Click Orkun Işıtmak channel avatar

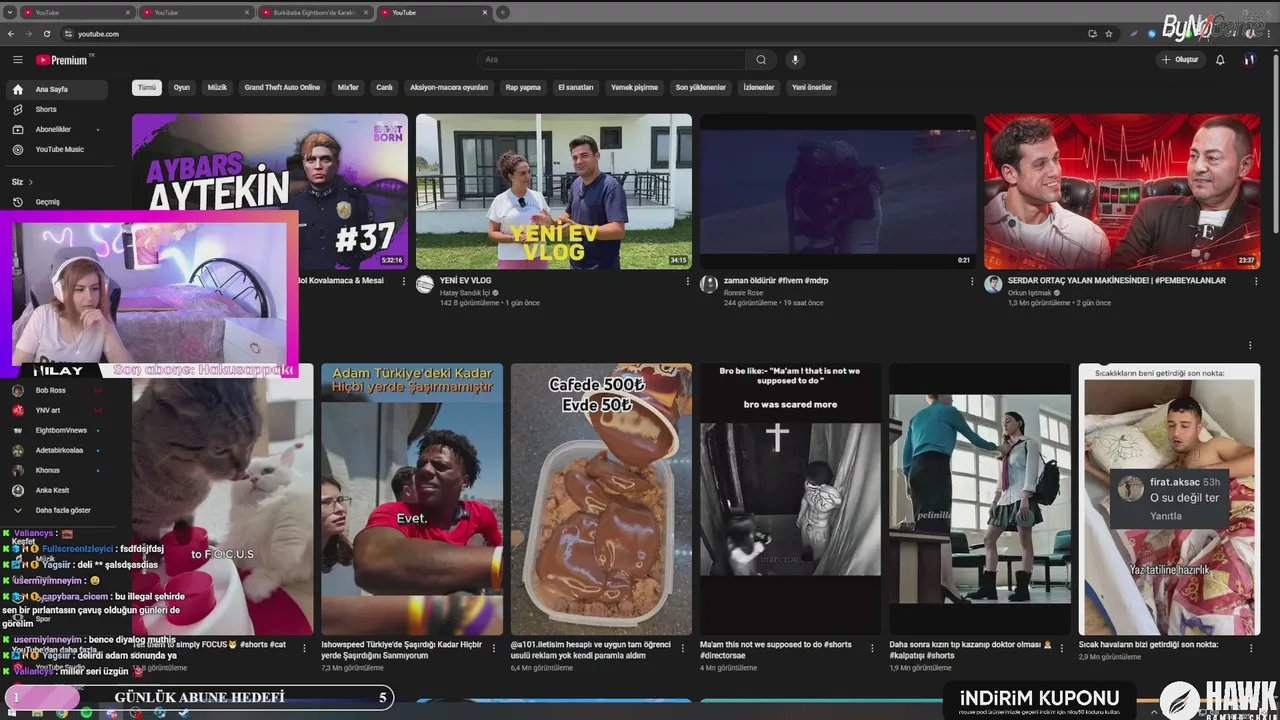993,284
